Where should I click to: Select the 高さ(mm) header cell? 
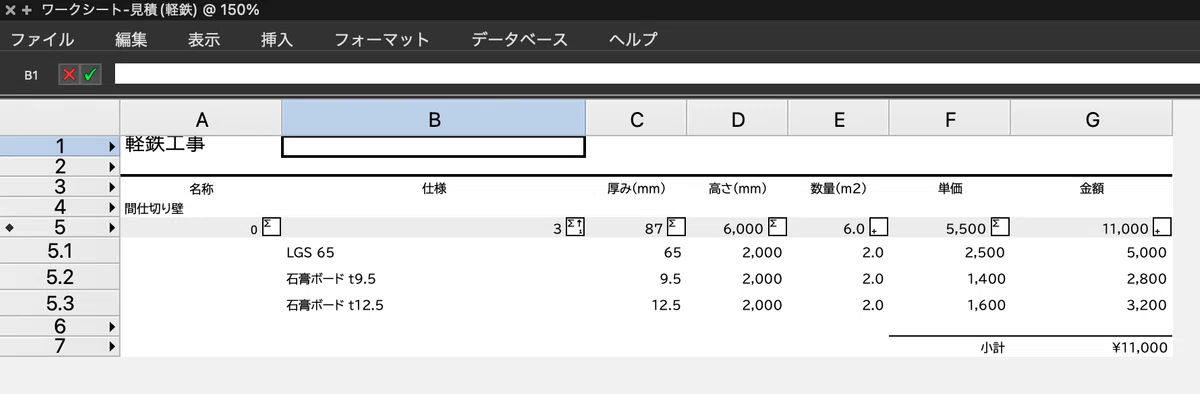tap(737, 187)
